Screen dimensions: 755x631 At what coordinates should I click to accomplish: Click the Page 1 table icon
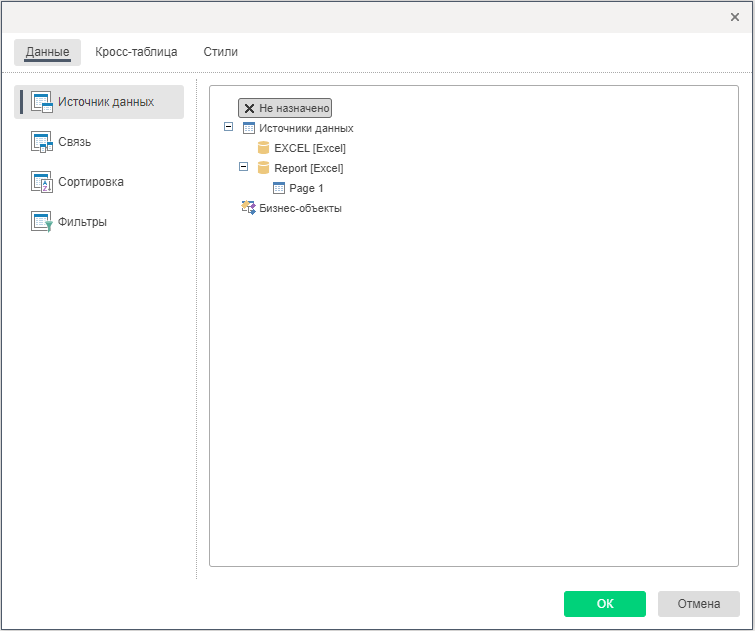point(279,188)
